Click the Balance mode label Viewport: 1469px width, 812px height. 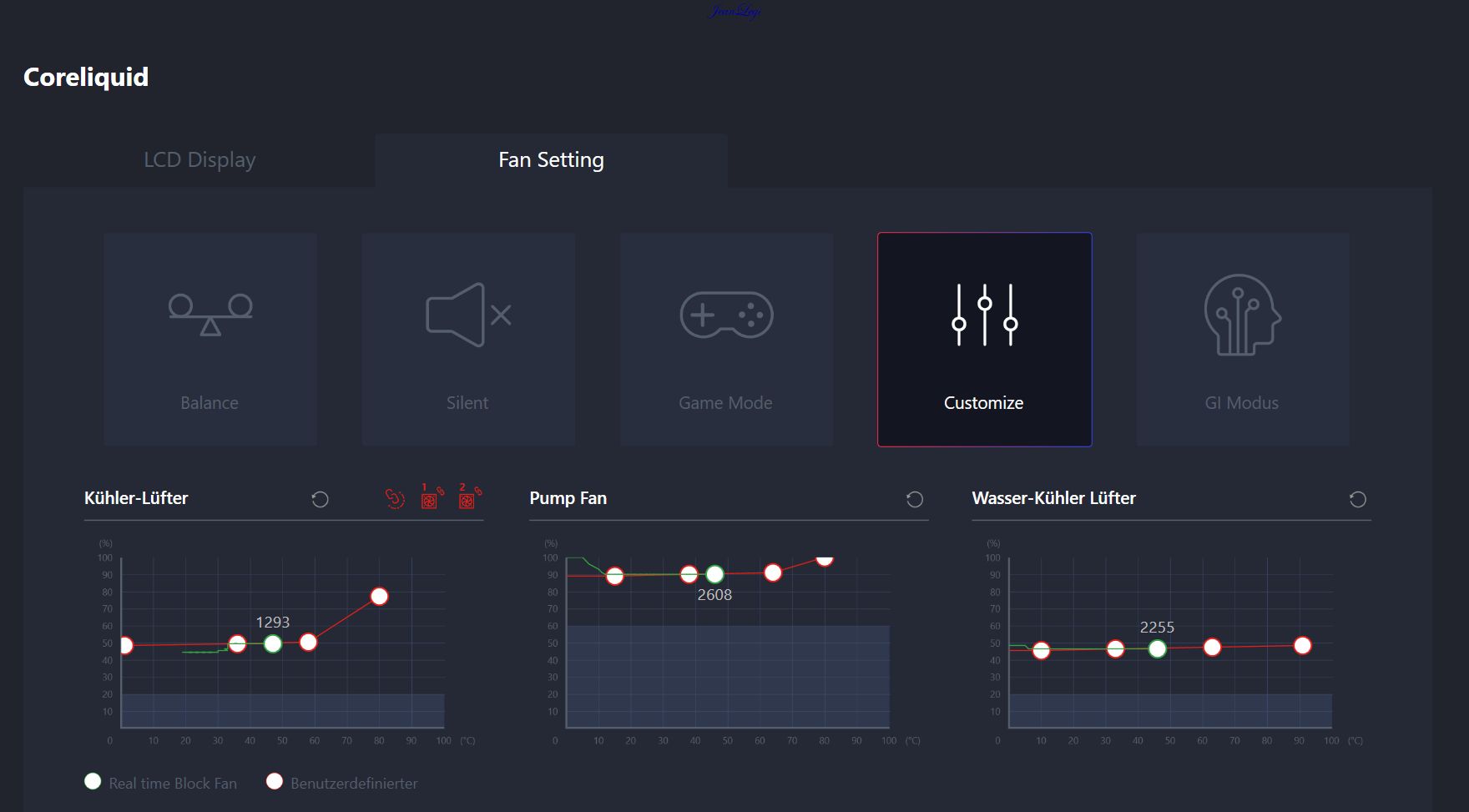pos(209,403)
